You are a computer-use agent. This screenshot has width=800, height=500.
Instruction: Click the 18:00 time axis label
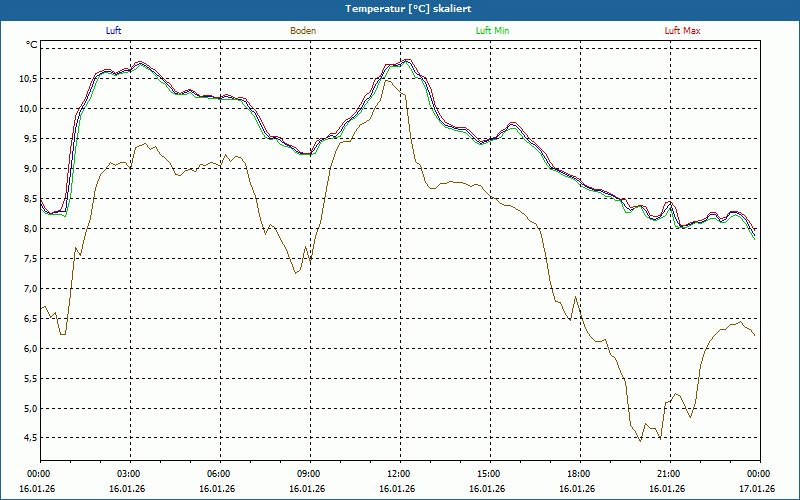[580, 474]
